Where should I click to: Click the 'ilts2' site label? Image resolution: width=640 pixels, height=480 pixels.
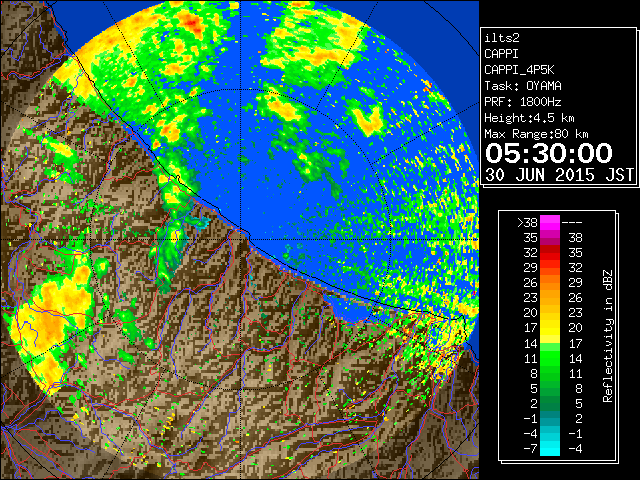pos(502,38)
